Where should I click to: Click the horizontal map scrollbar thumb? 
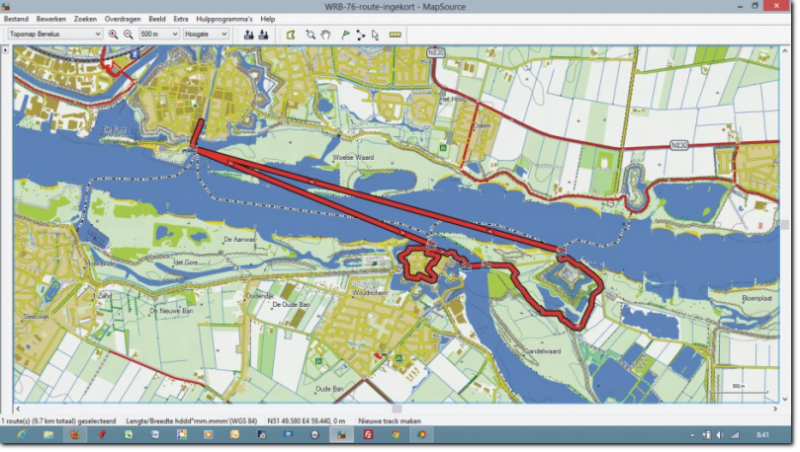(397, 408)
